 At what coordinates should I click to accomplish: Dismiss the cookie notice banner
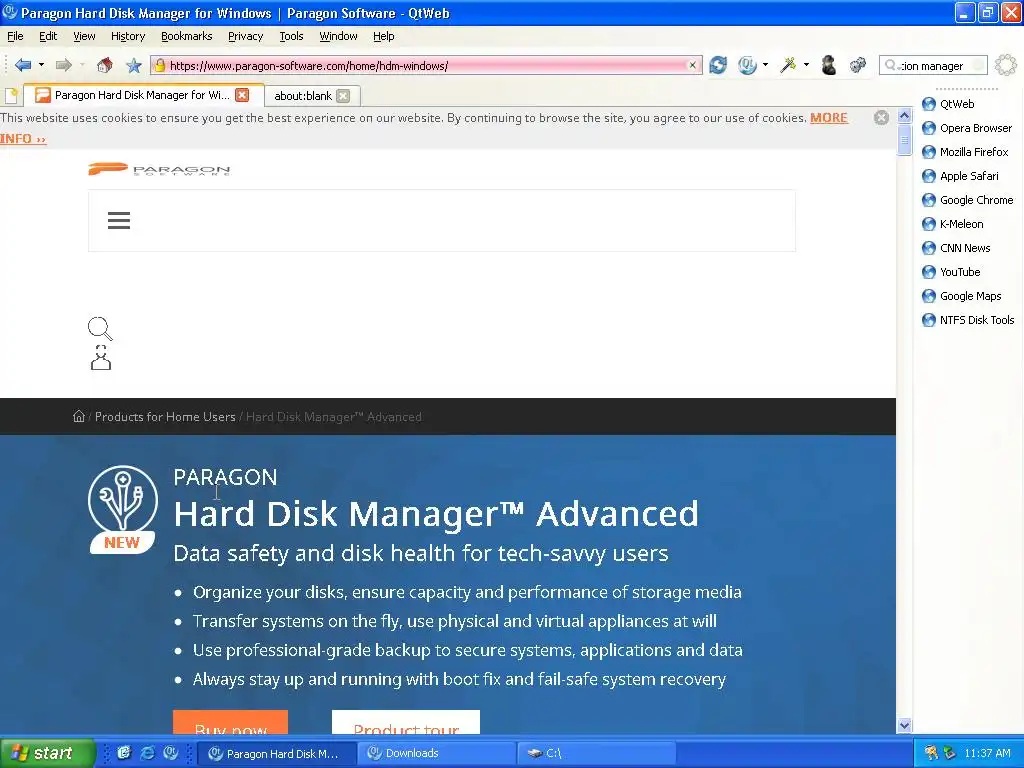pyautogui.click(x=881, y=118)
